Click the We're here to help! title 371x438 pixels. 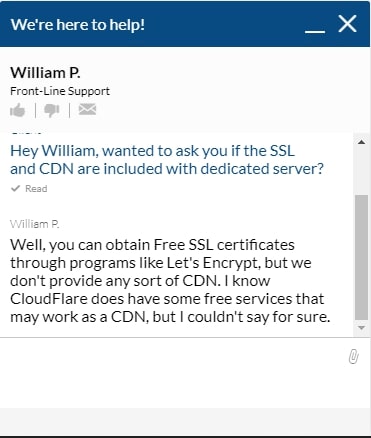[78, 25]
